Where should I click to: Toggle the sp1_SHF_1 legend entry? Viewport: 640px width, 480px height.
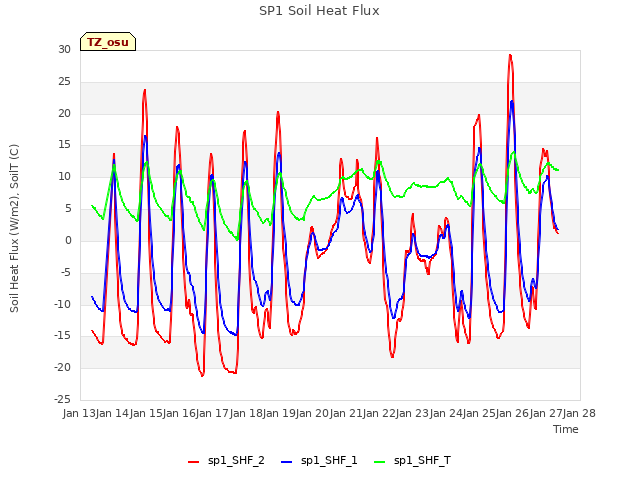click(319, 460)
